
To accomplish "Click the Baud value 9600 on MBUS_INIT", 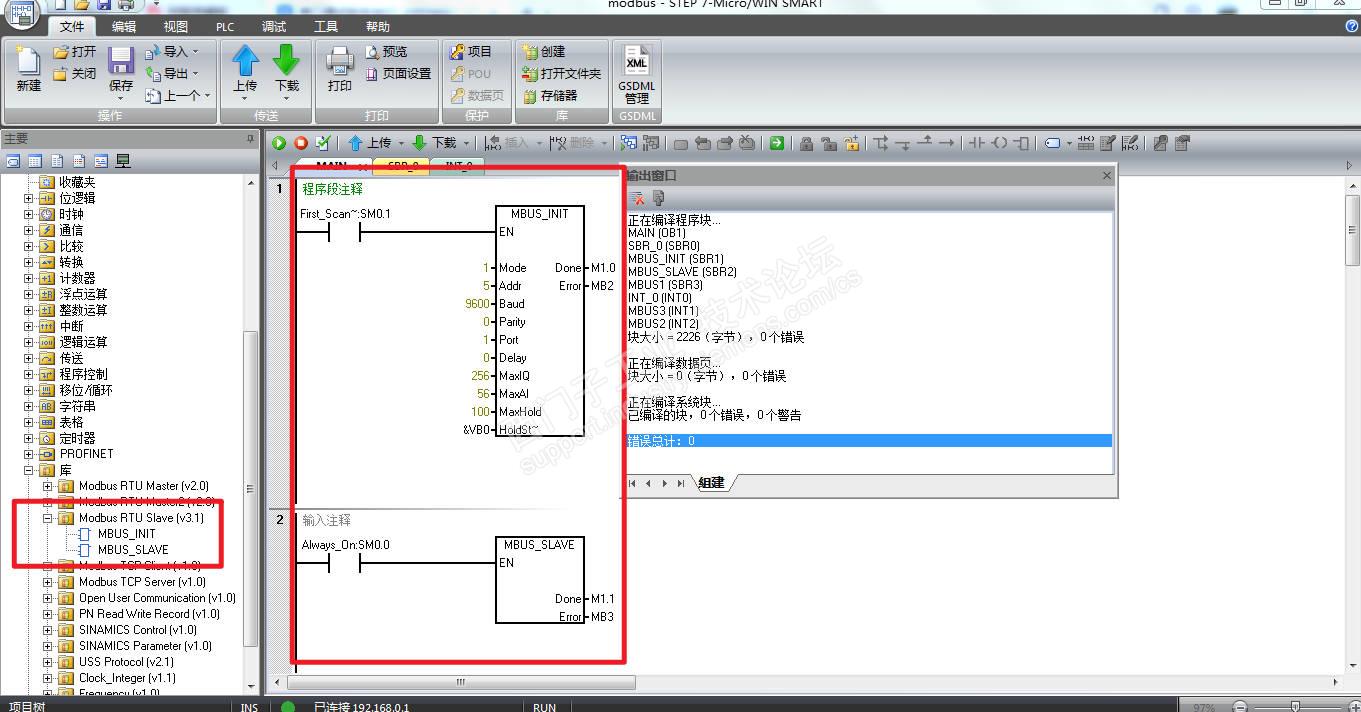I will click(479, 304).
